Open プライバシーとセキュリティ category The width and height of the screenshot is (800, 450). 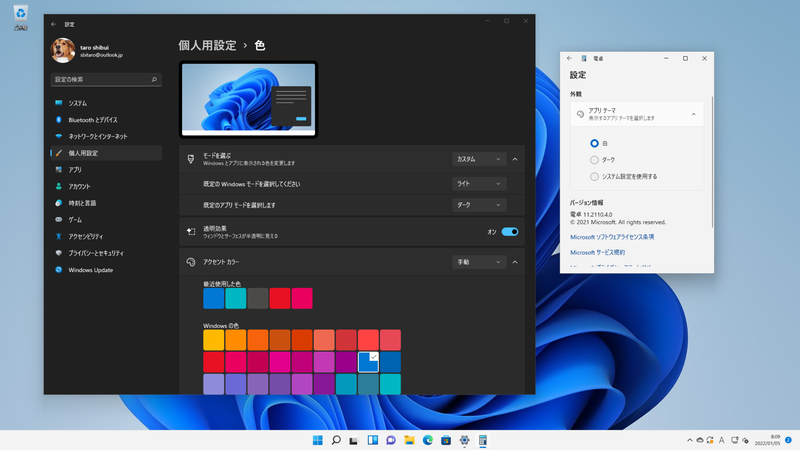[106, 253]
